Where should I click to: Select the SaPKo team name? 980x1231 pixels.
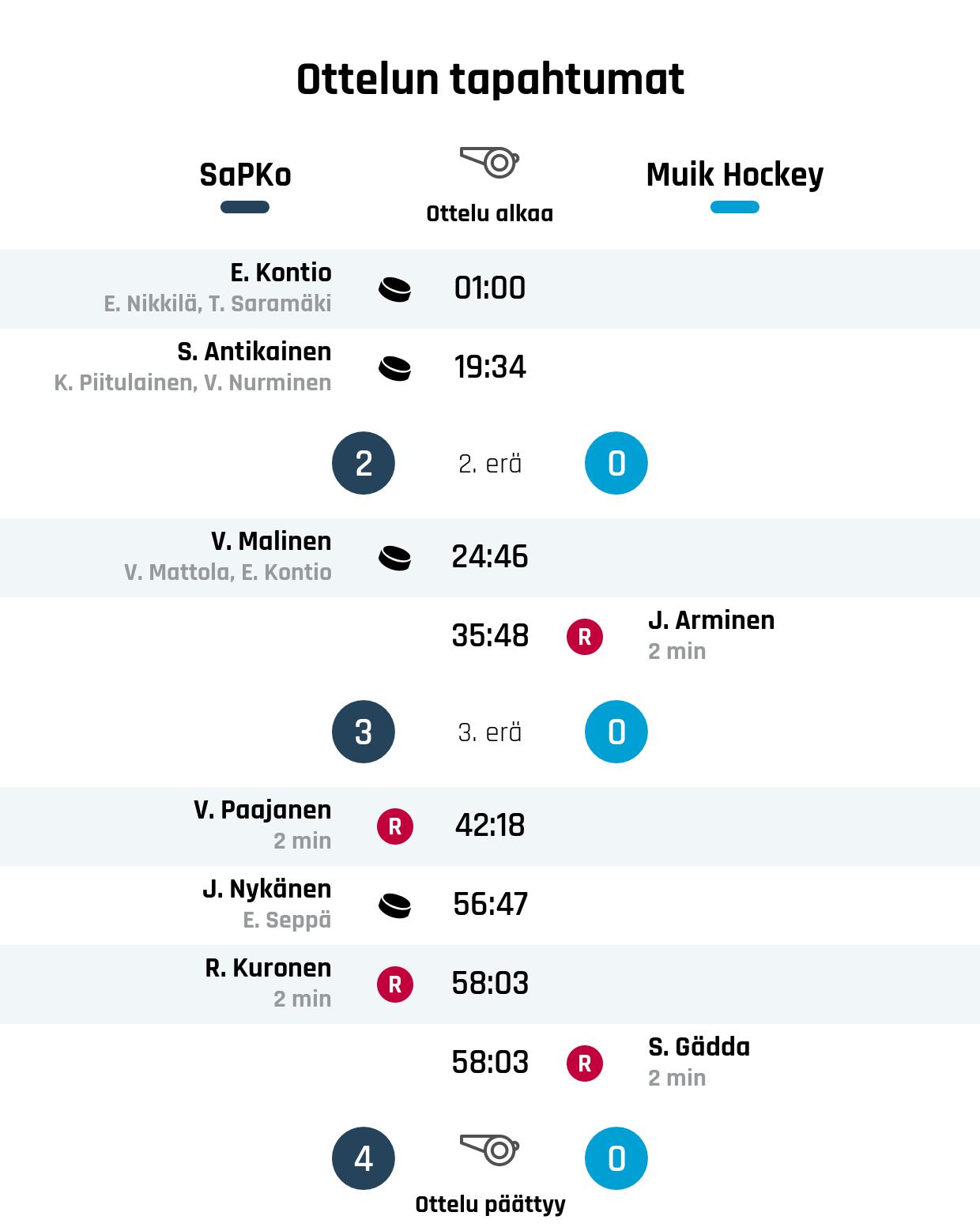[245, 175]
